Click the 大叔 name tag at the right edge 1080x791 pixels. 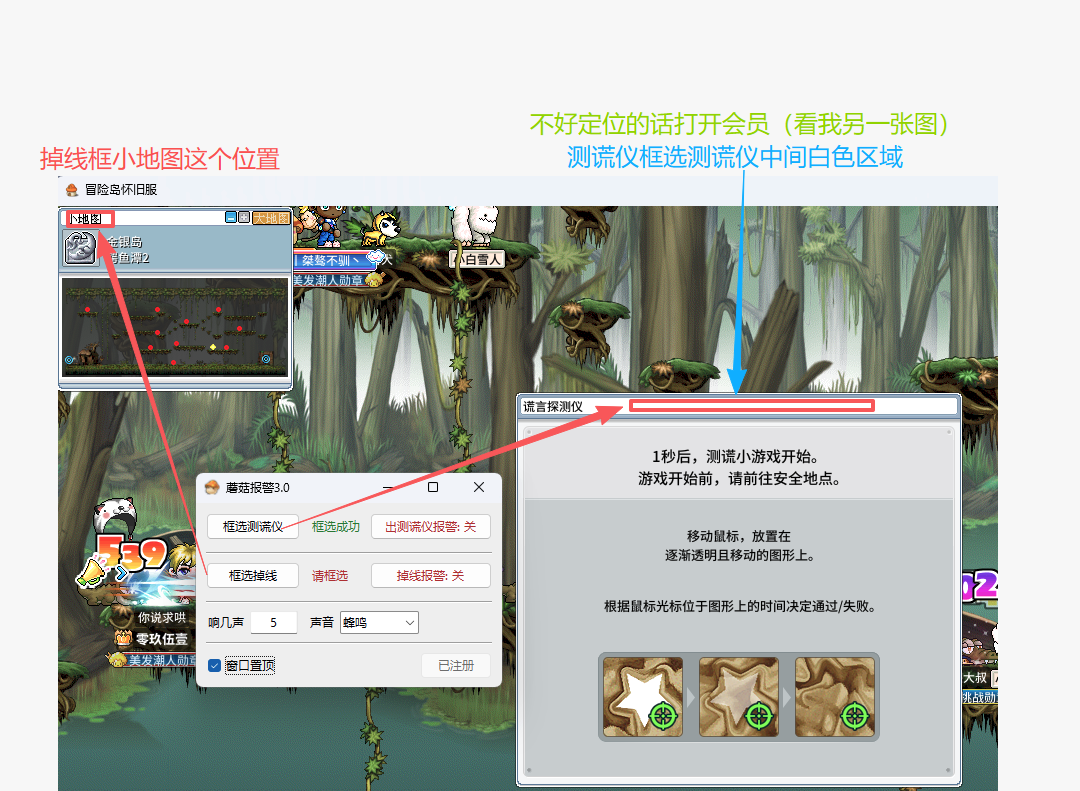click(x=975, y=678)
